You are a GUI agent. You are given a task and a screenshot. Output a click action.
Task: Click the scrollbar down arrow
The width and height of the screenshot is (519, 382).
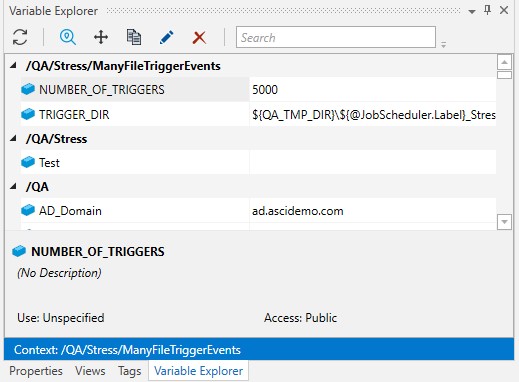click(x=504, y=222)
